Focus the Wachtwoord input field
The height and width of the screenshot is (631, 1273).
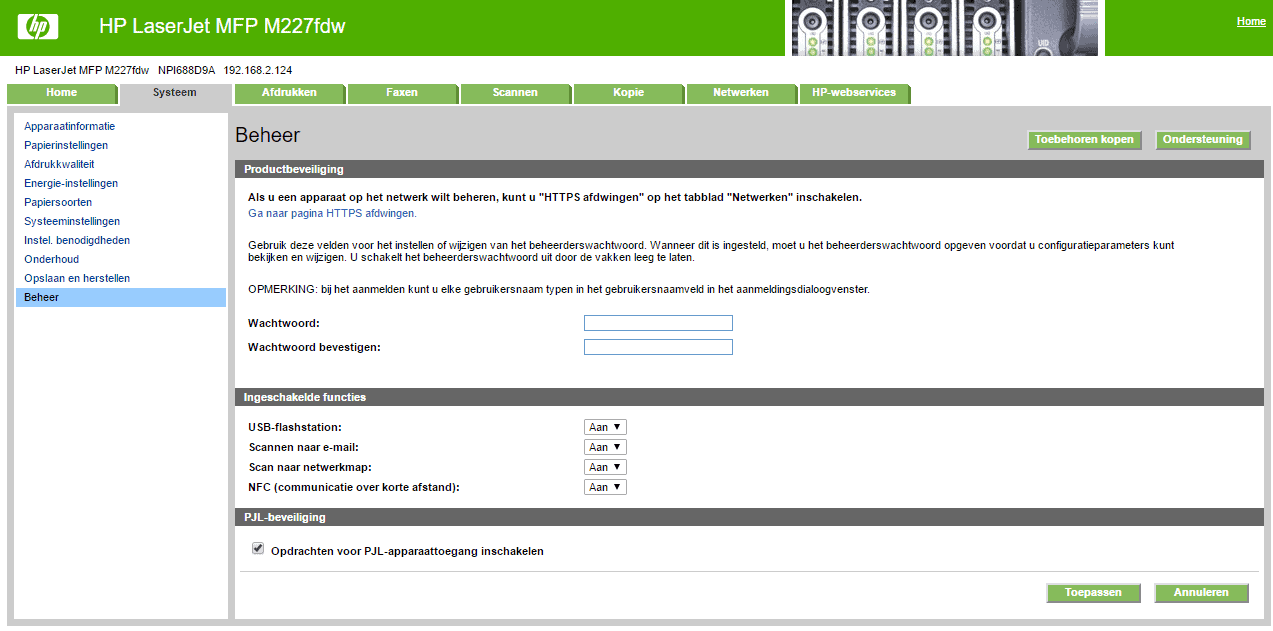pos(658,323)
